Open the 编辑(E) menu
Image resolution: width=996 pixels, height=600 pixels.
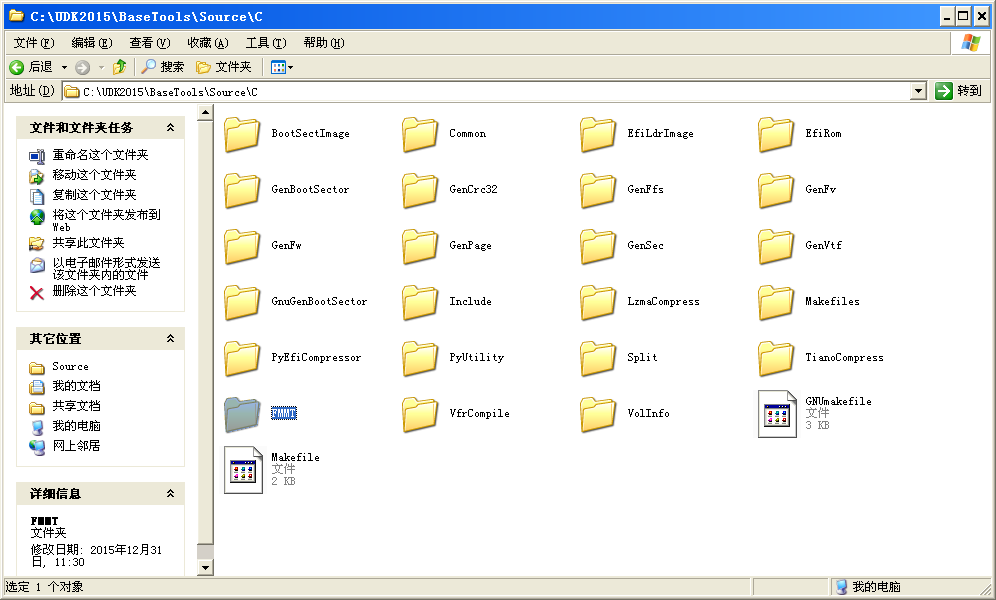click(92, 43)
